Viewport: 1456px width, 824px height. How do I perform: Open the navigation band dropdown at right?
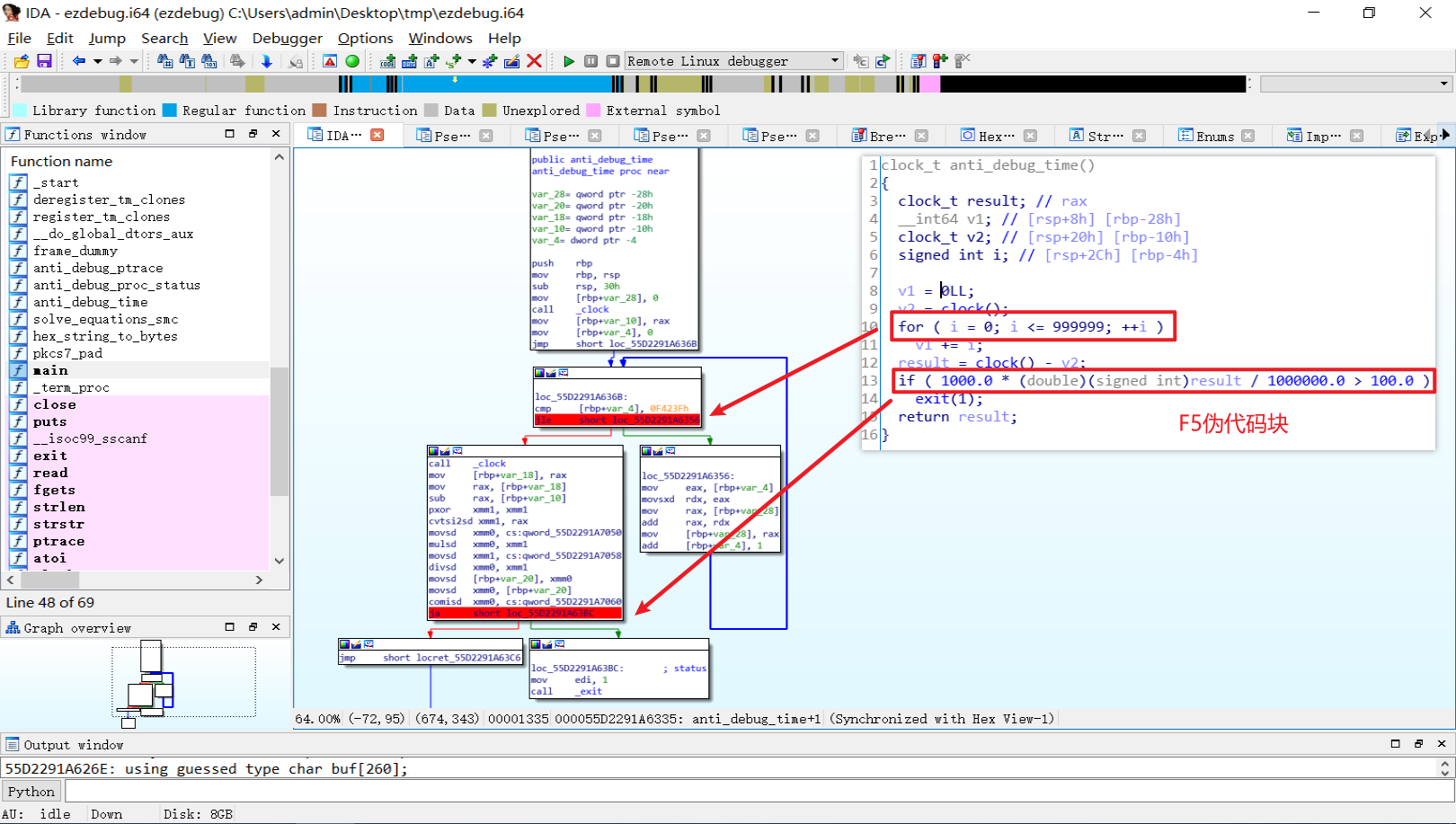[1444, 84]
